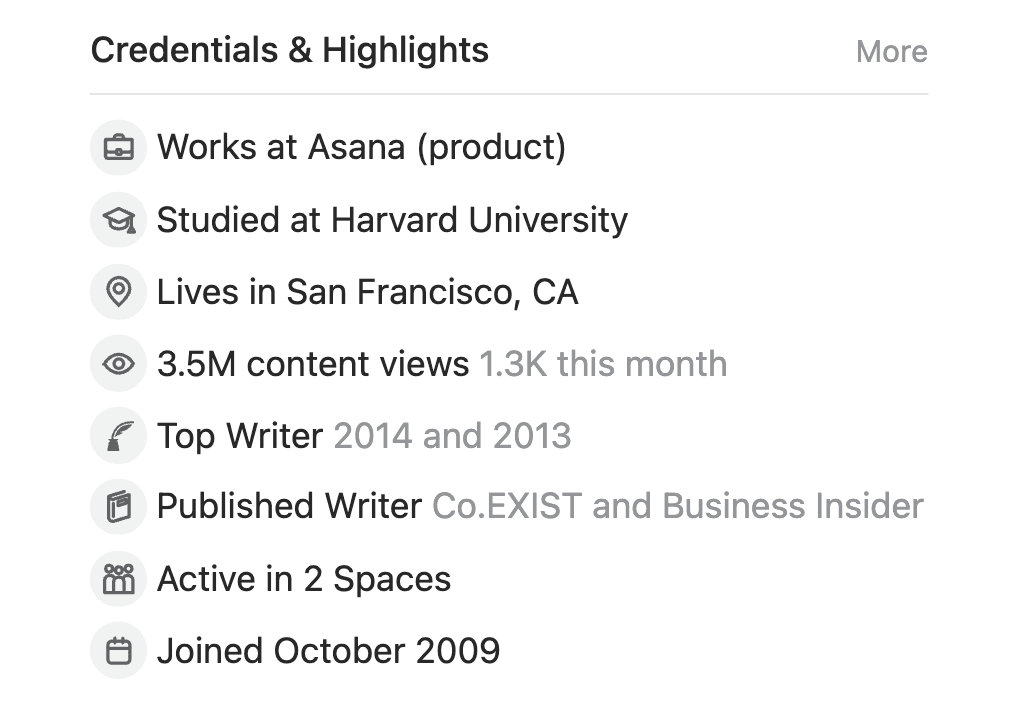Image resolution: width=1018 pixels, height=720 pixels.
Task: Open the "Works at Asana (product)" credential
Action: pos(361,148)
